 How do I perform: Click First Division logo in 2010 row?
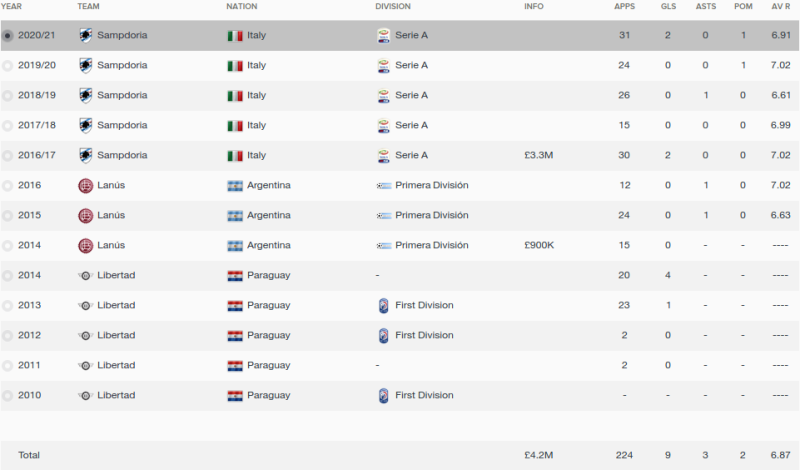tap(383, 395)
